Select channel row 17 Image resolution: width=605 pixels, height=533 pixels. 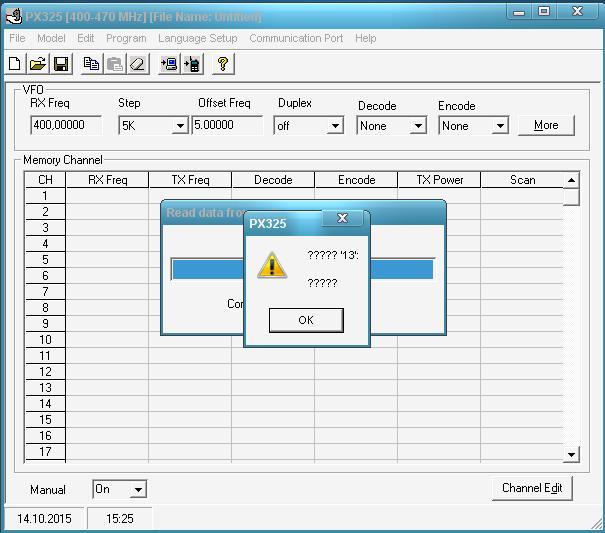(45, 452)
